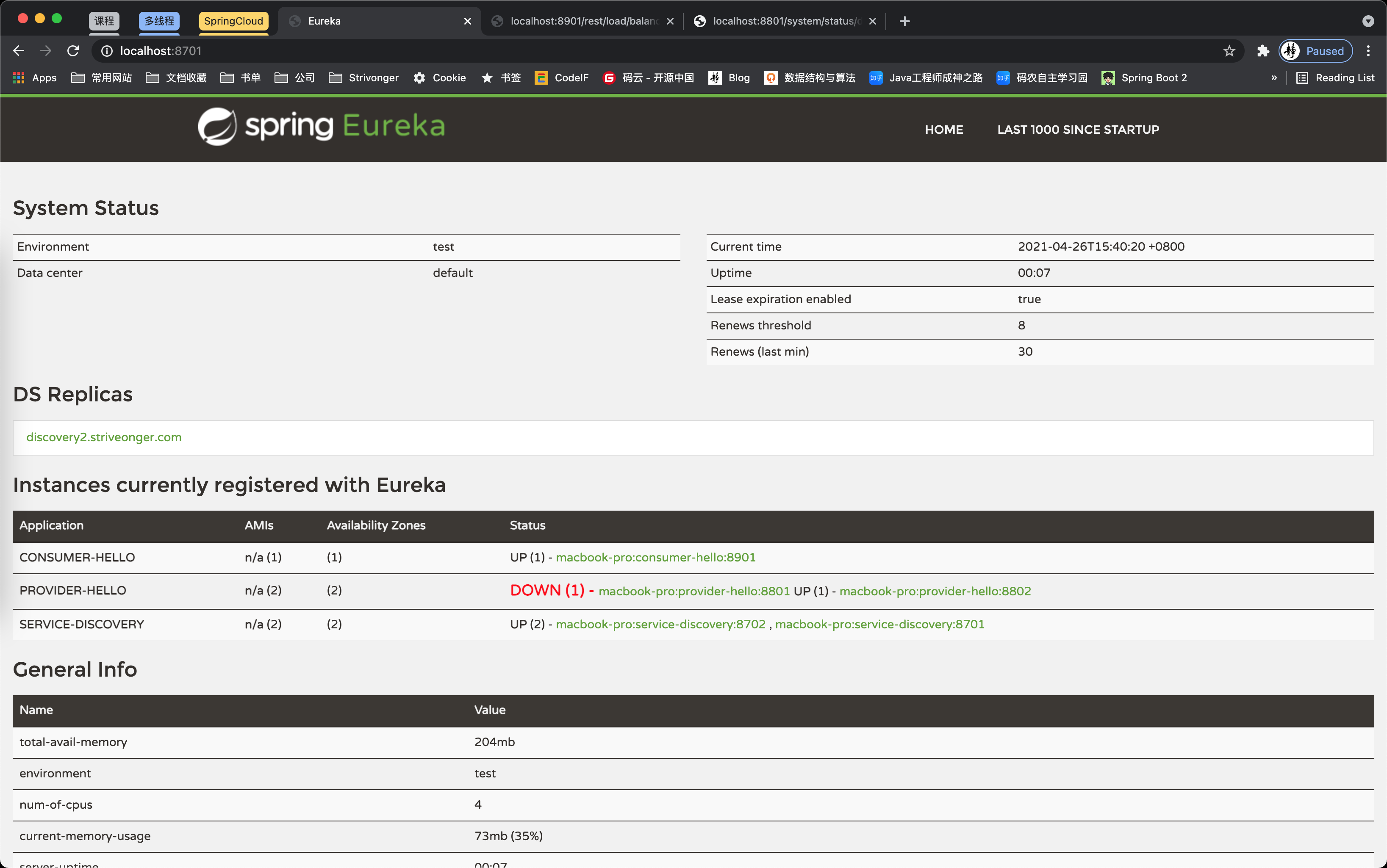Bookmark this page with the star icon
Screen dimensions: 1387x868
point(1229,51)
